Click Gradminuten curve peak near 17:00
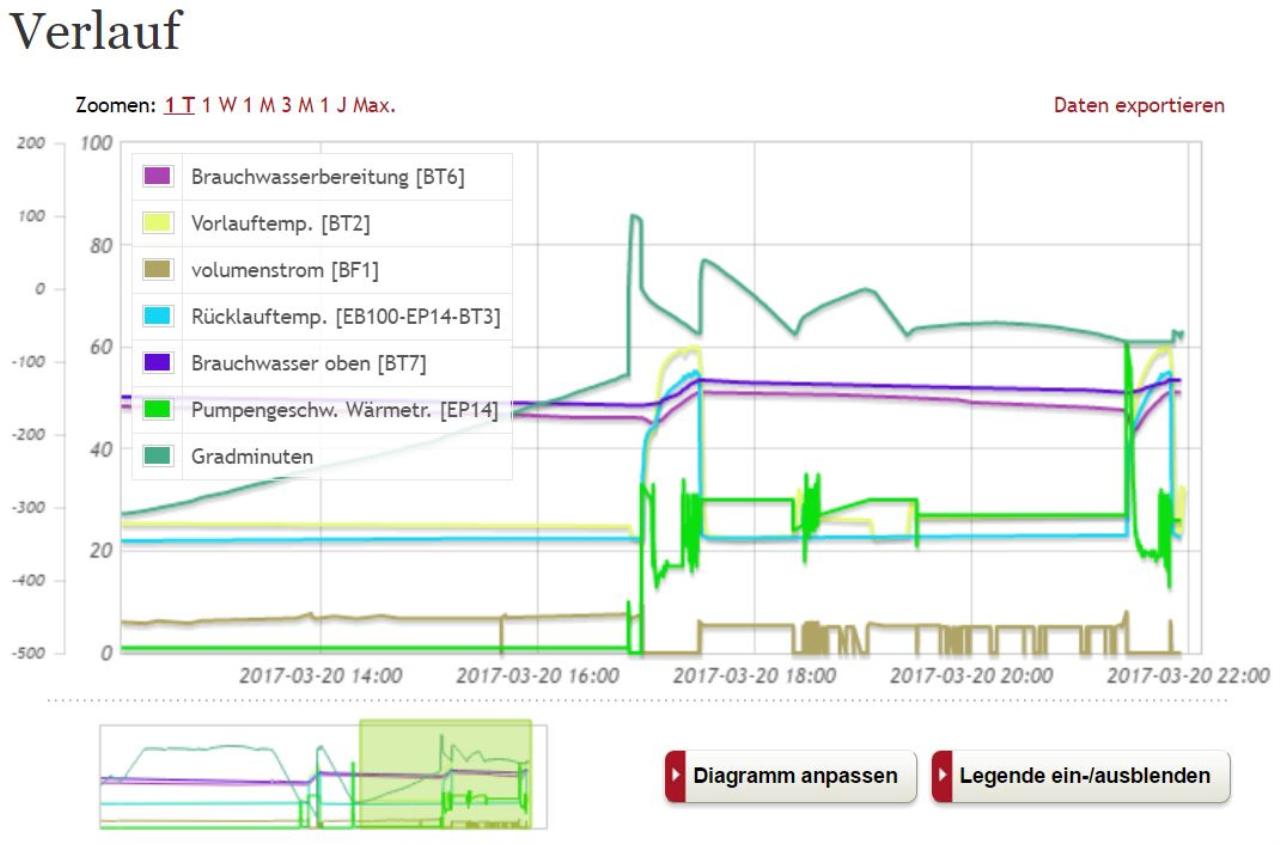 [634, 216]
